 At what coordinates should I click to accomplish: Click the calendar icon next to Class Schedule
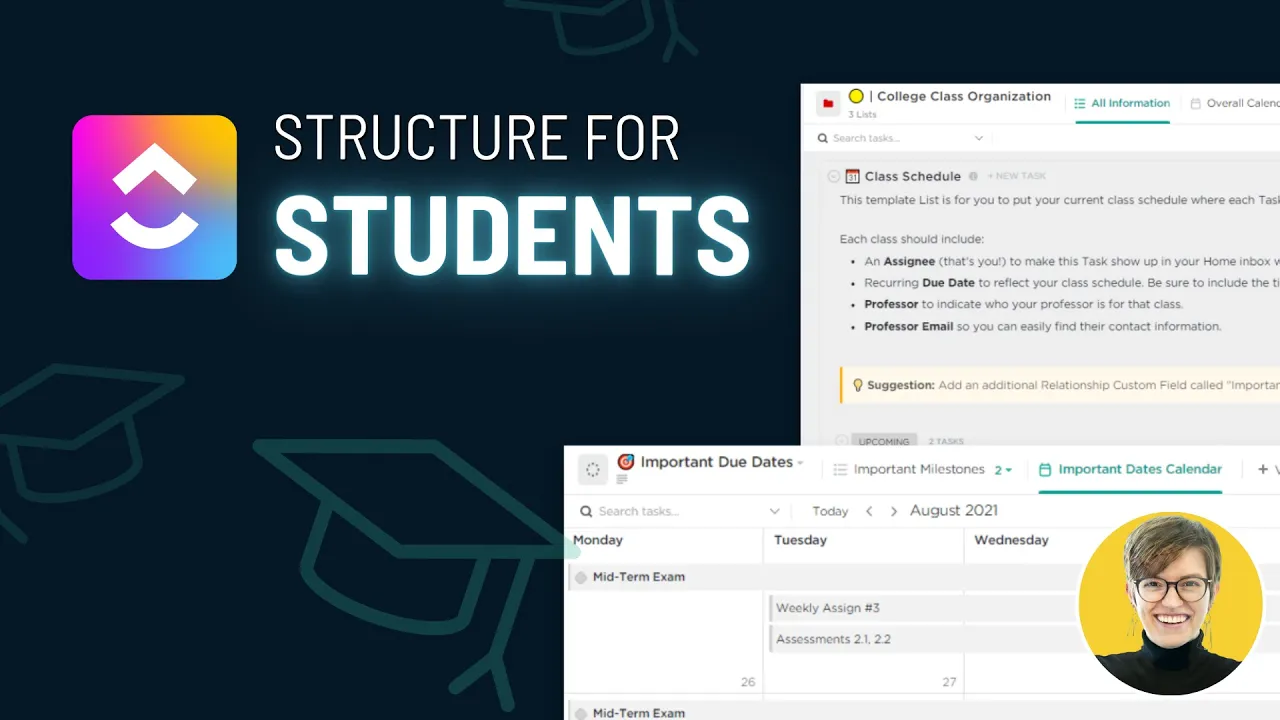852,176
